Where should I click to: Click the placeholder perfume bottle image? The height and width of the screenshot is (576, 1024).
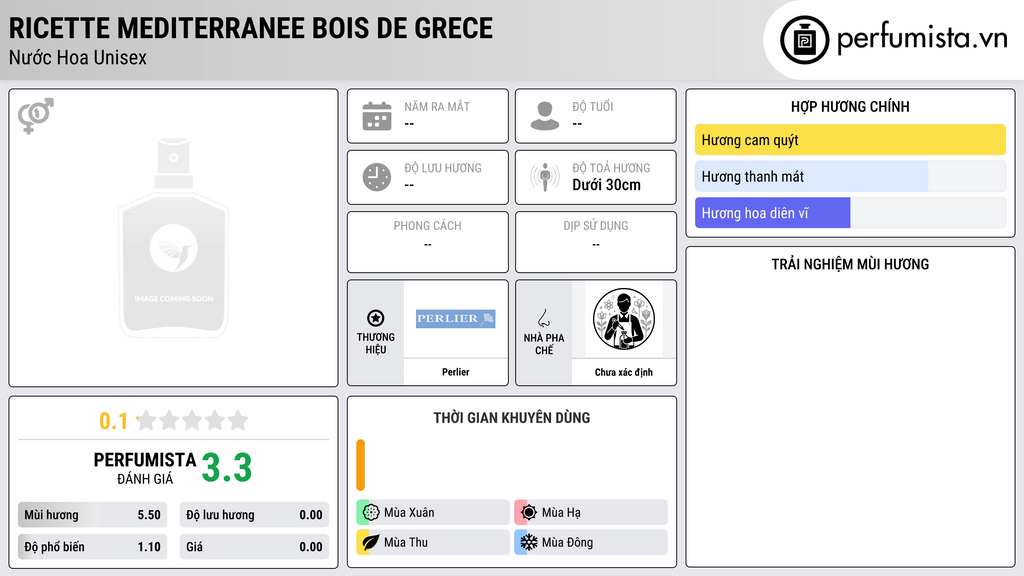pos(174,238)
